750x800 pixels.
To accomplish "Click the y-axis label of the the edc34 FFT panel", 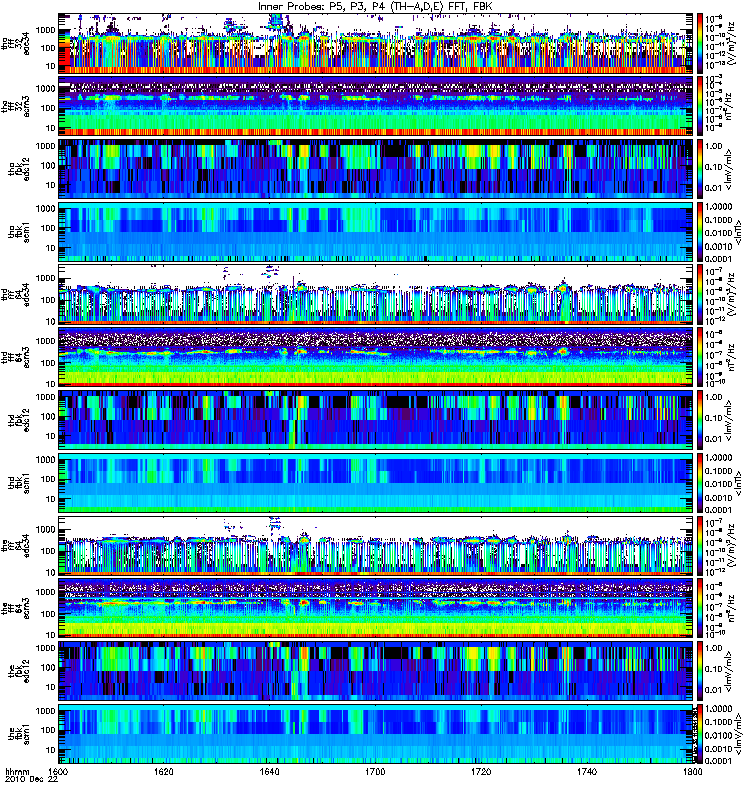I will (x=15, y=546).
